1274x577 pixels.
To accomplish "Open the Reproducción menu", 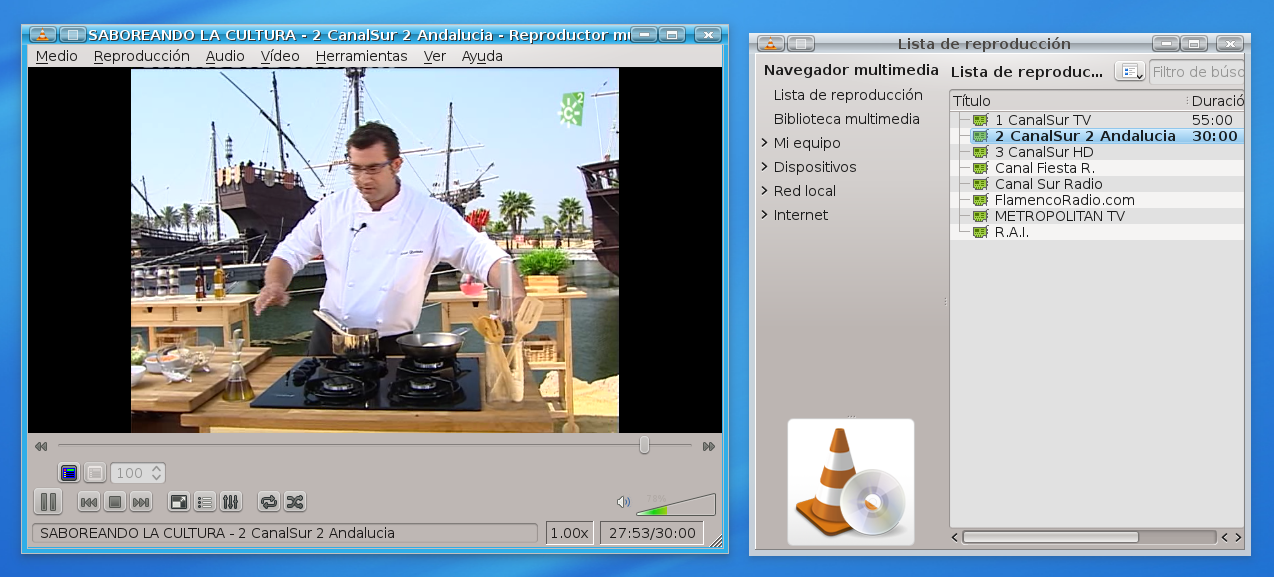I will pos(142,56).
